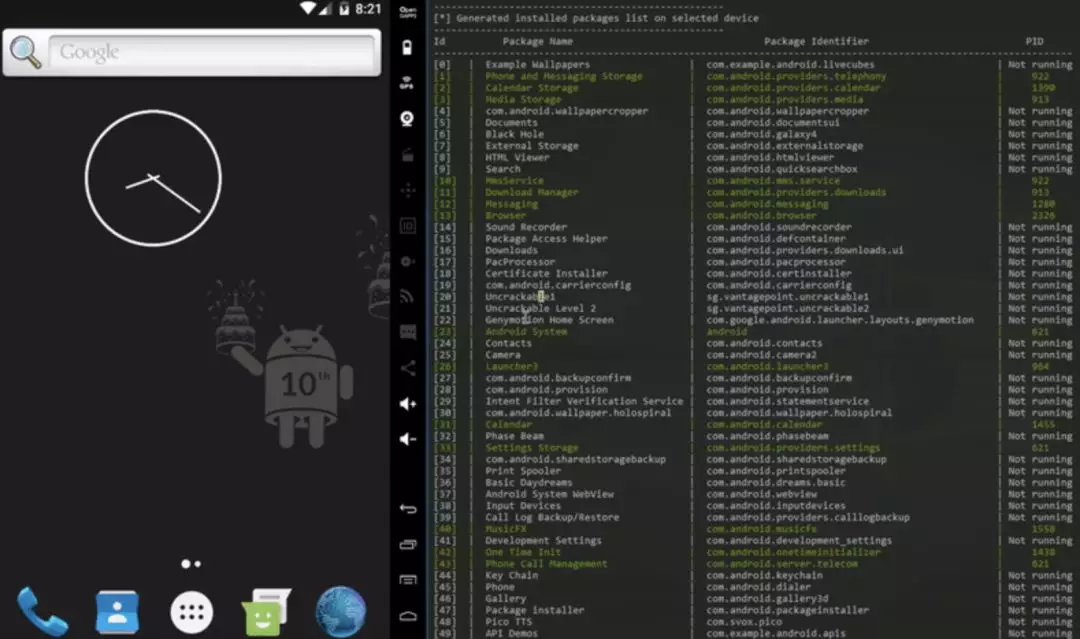The image size is (1080, 639).
Task: Tap the Android menu button in the toolbar
Action: (408, 580)
